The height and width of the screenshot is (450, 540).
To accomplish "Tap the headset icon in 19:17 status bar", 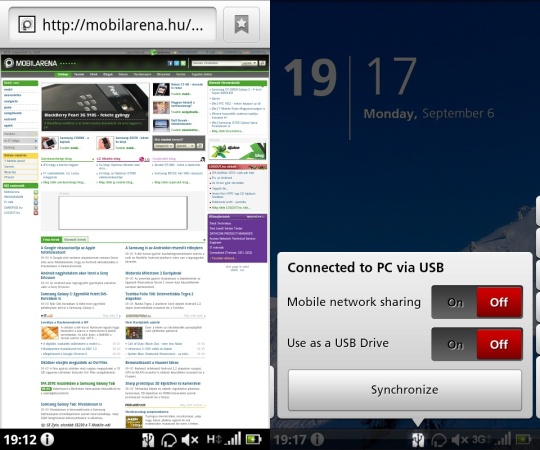I will click(439, 440).
